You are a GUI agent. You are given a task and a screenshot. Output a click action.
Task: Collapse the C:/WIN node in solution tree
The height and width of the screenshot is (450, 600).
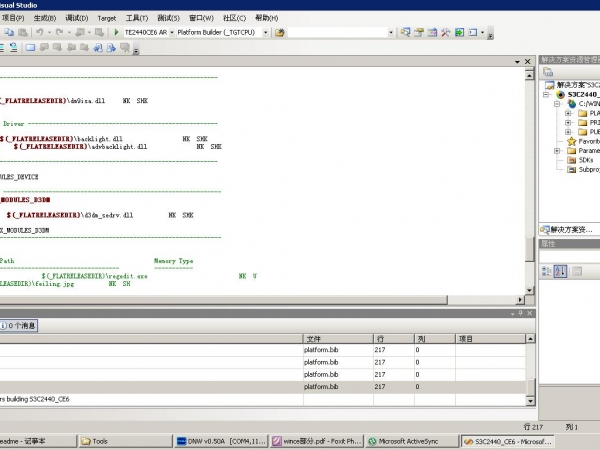point(558,103)
